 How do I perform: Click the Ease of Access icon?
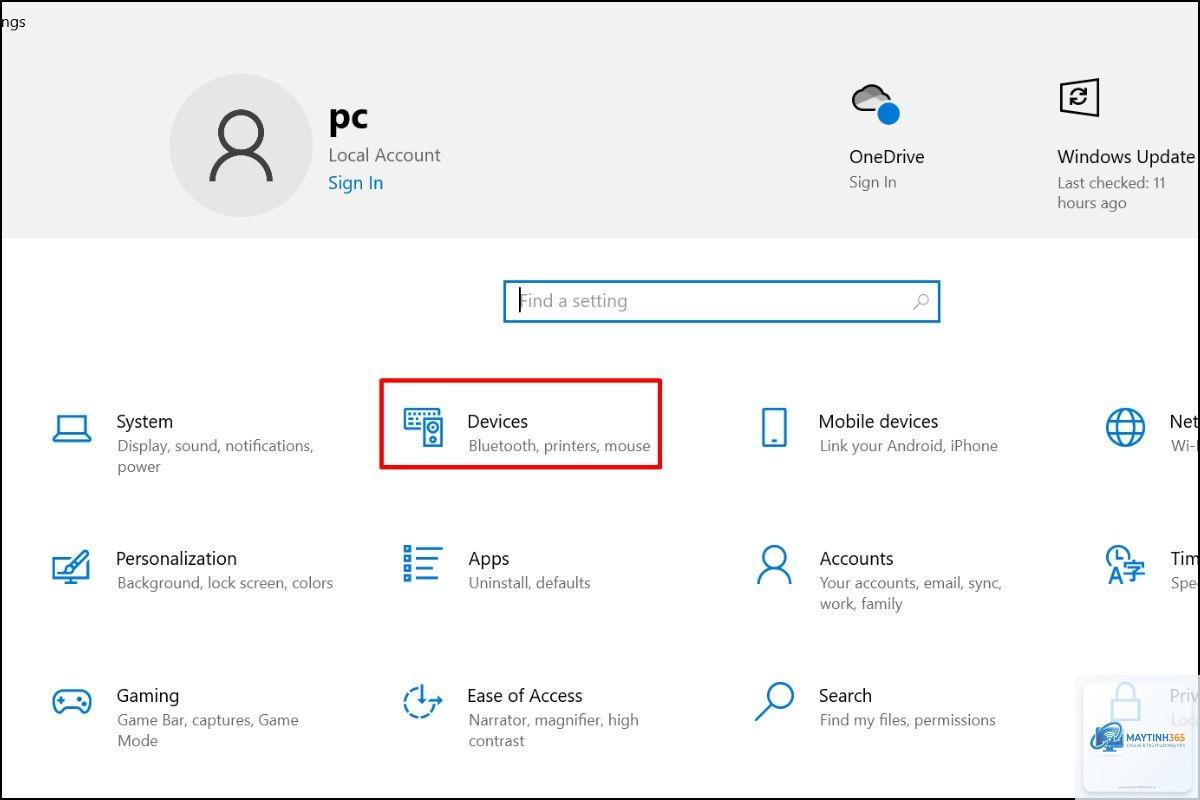click(x=422, y=701)
